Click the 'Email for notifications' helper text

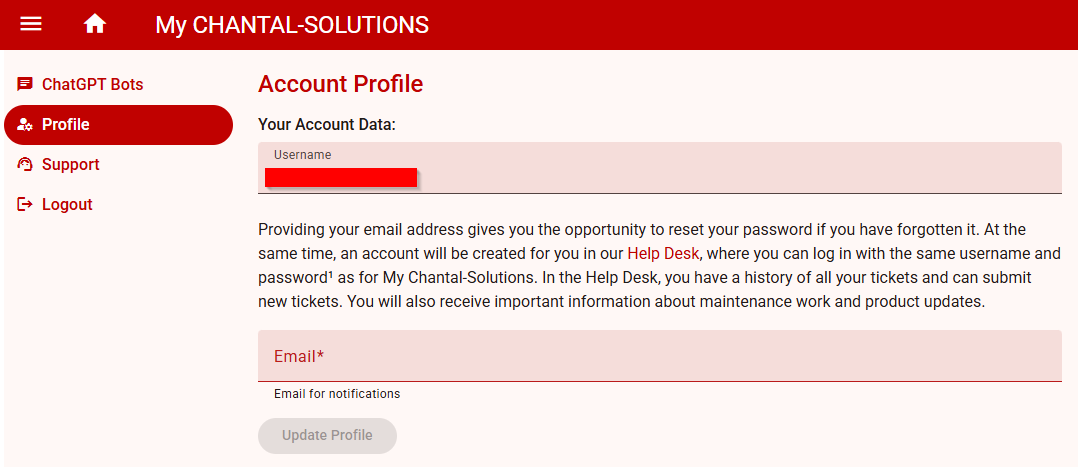[337, 394]
